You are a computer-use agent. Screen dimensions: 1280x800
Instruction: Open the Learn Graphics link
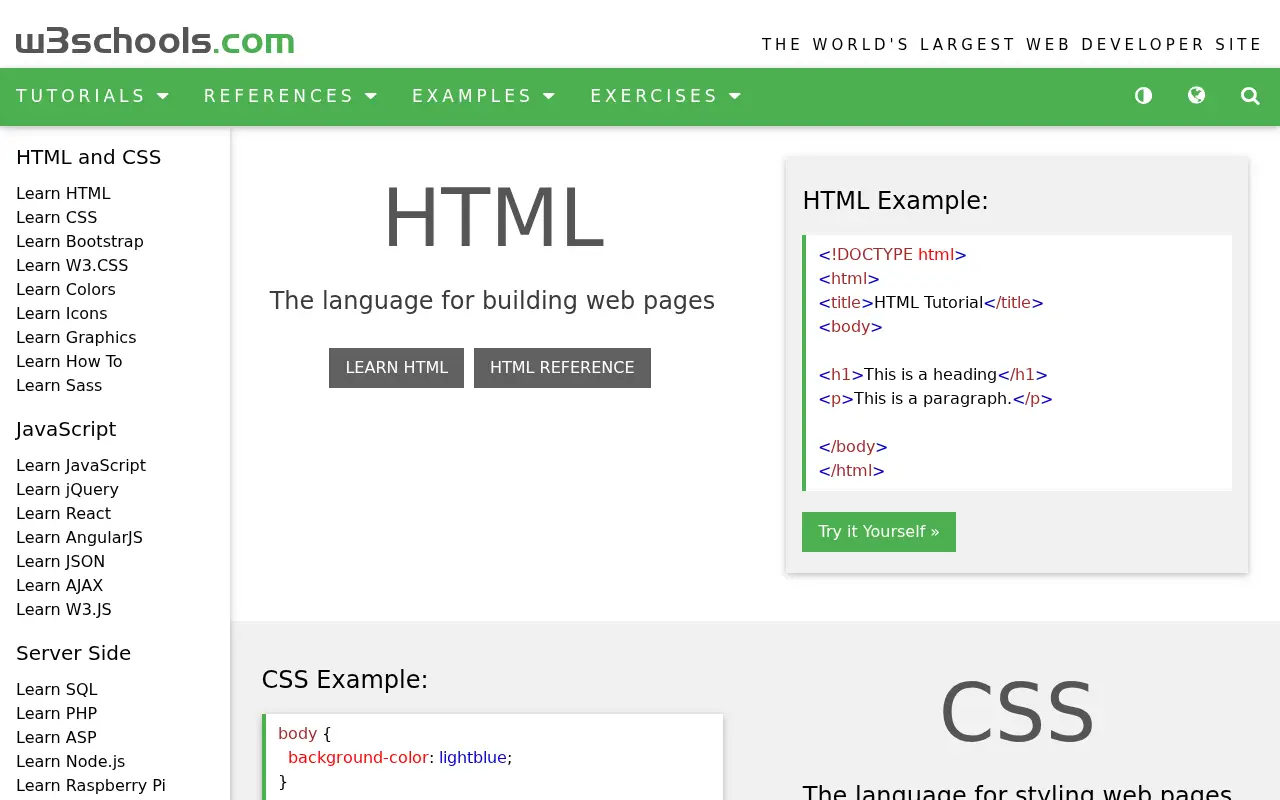(76, 338)
